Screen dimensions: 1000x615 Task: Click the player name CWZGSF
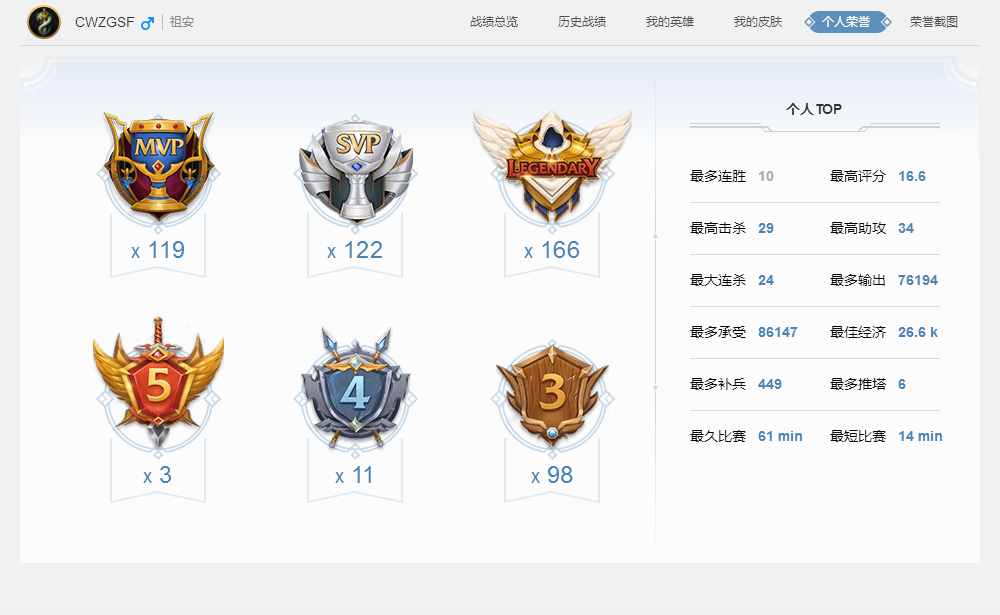click(105, 22)
